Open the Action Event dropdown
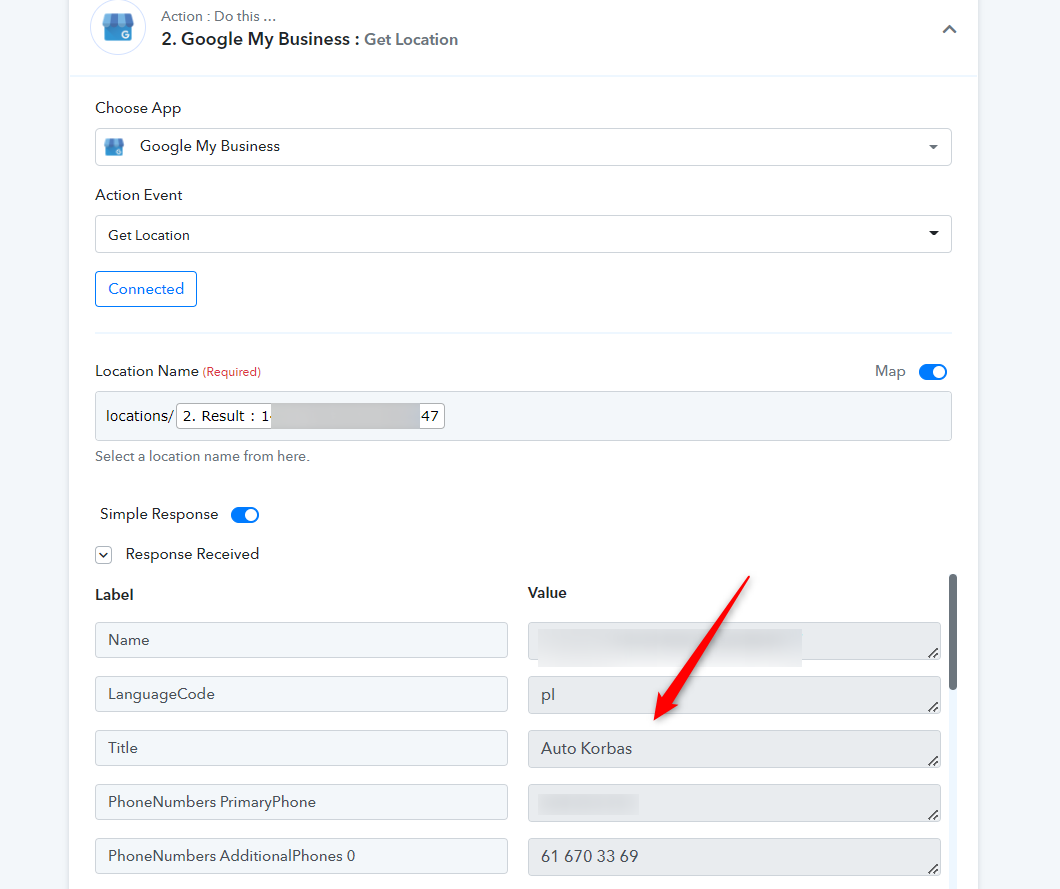This screenshot has height=889, width=1060. pos(523,234)
